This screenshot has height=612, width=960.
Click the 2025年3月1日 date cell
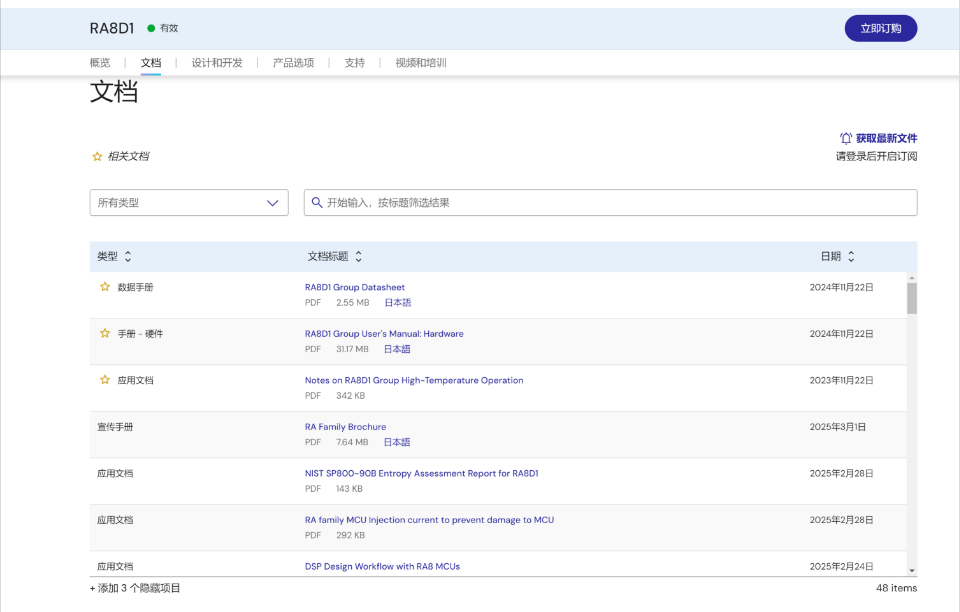point(838,427)
